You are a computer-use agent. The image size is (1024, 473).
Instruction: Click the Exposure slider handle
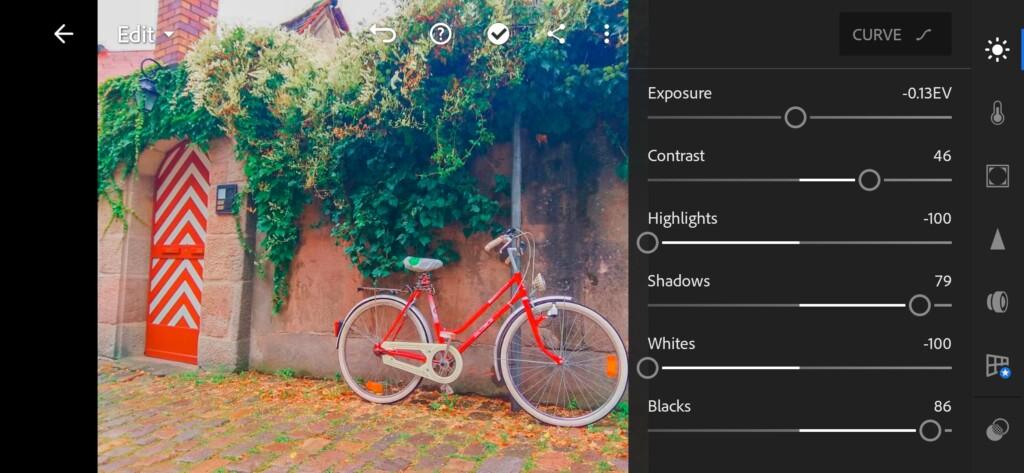(x=795, y=118)
